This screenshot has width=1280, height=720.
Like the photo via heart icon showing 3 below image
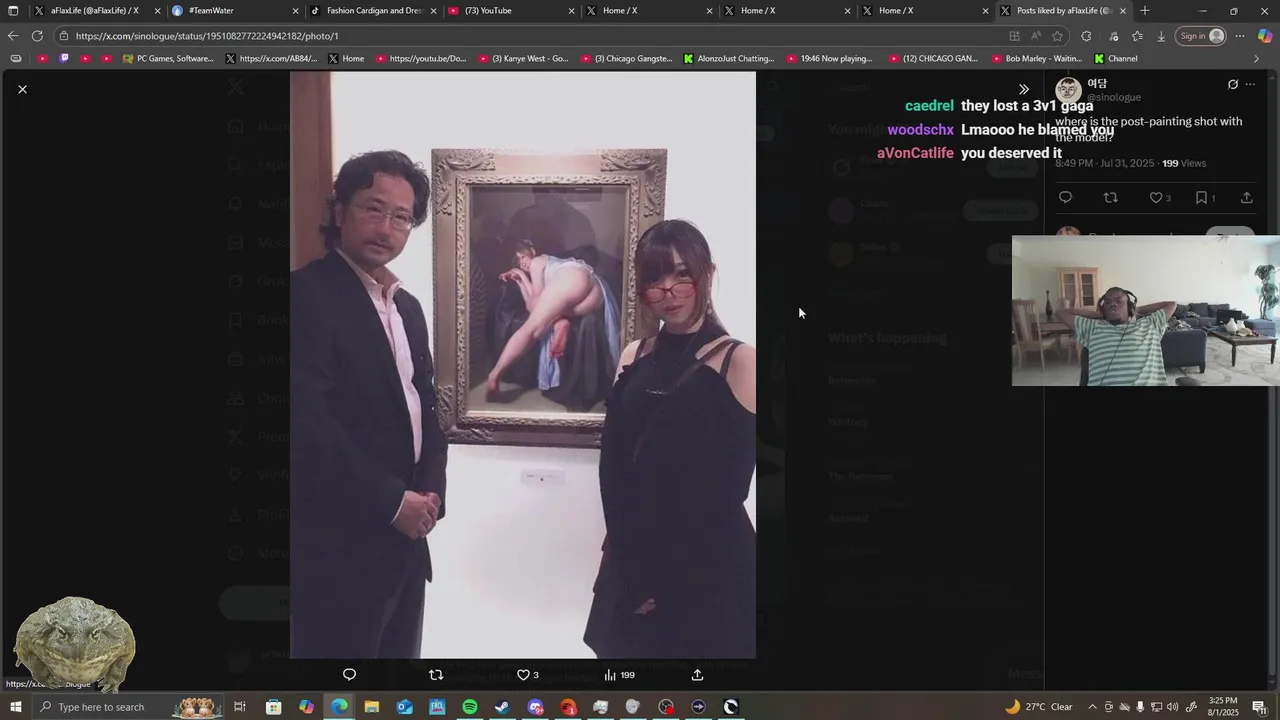[x=527, y=675]
